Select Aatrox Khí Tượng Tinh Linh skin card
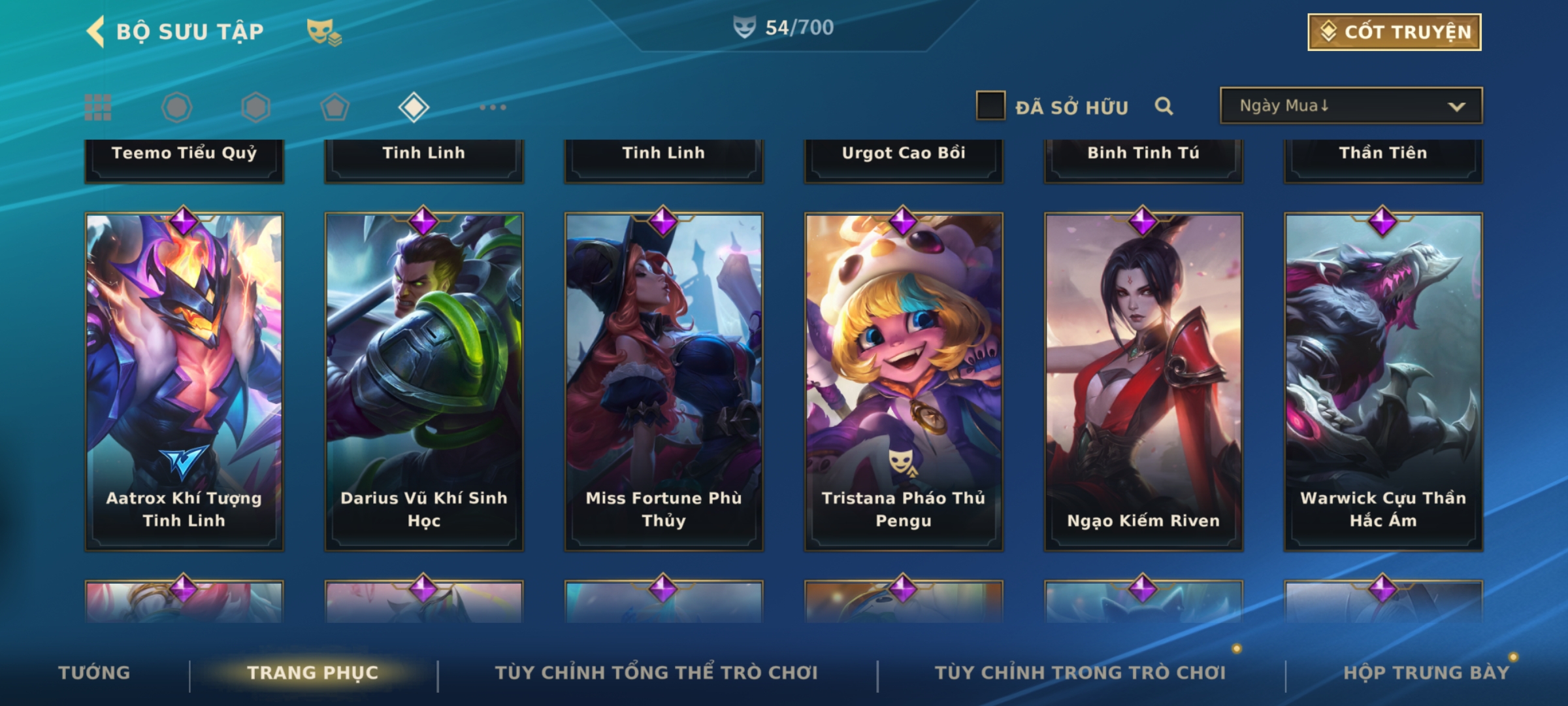Image resolution: width=1568 pixels, height=706 pixels. (184, 382)
